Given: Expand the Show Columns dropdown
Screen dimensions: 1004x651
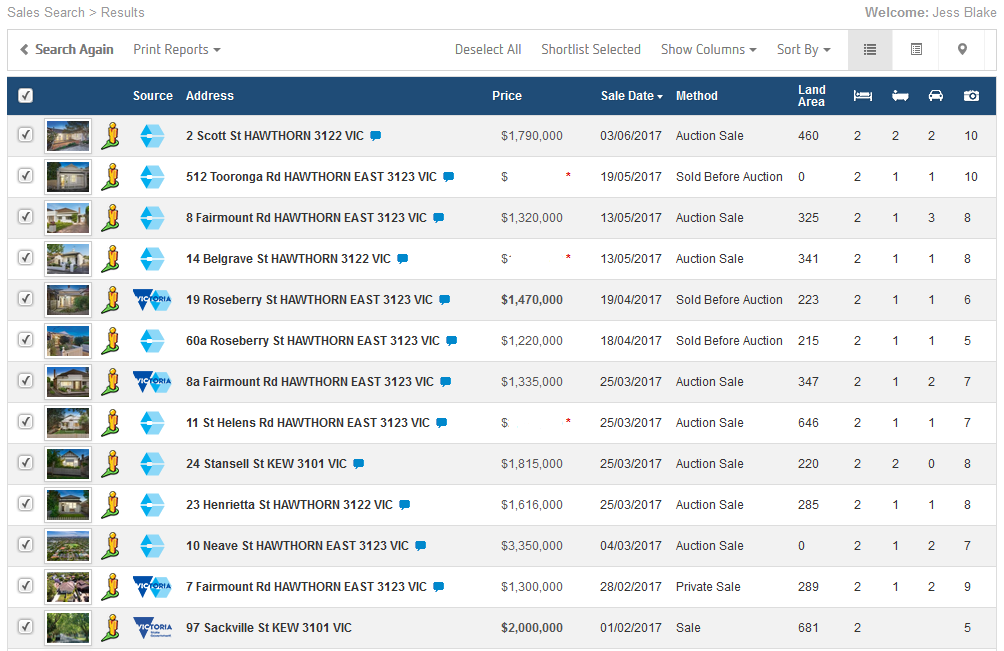Looking at the screenshot, I should [x=708, y=49].
